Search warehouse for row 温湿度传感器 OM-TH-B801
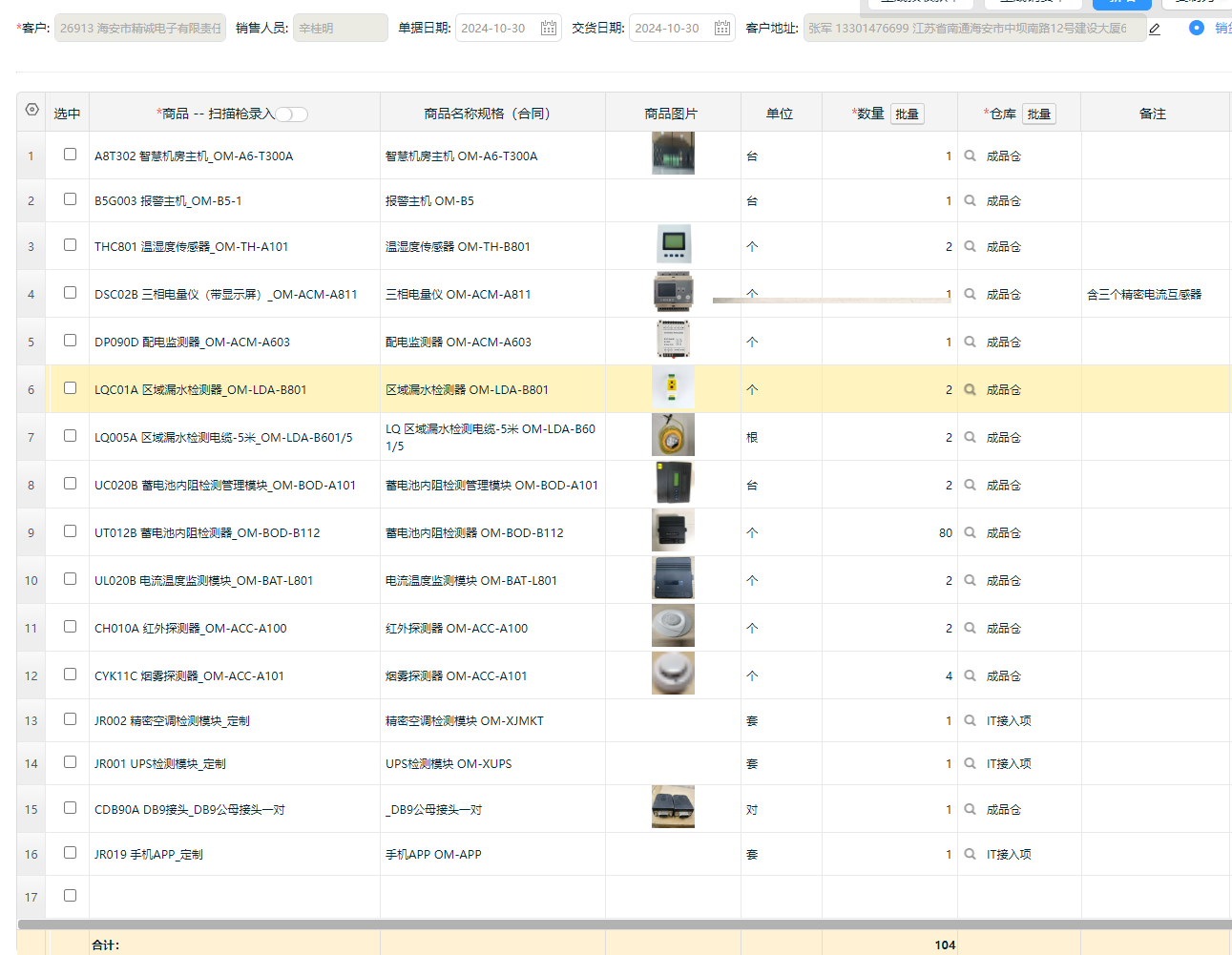The width and height of the screenshot is (1232, 955). [970, 246]
